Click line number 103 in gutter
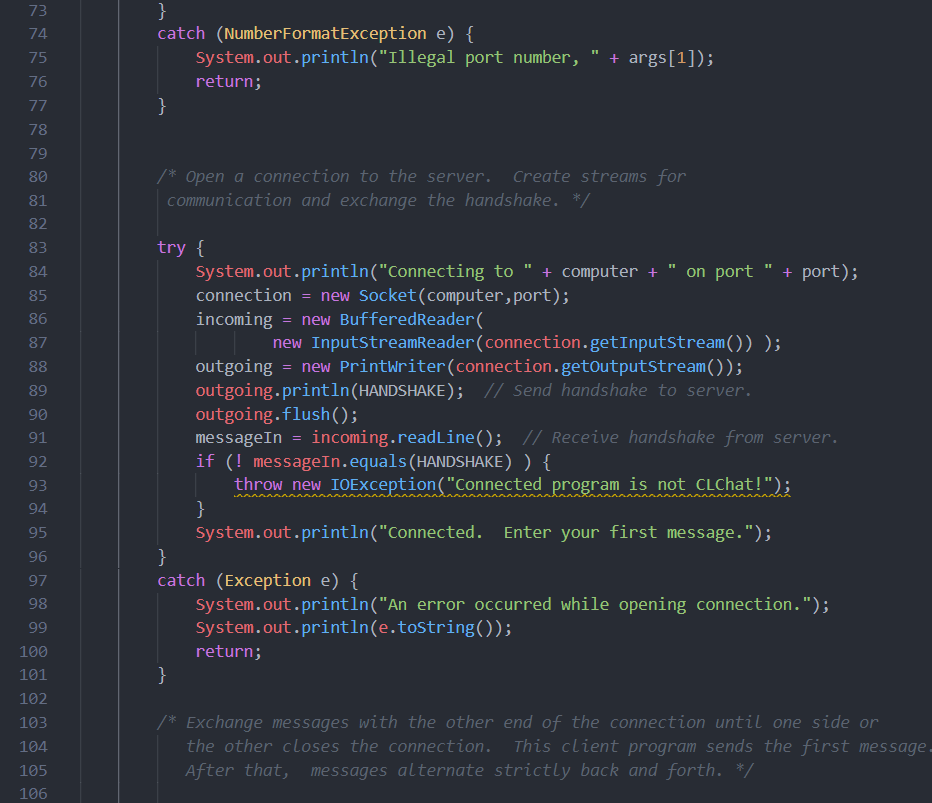Image resolution: width=932 pixels, height=803 pixels. (33, 722)
